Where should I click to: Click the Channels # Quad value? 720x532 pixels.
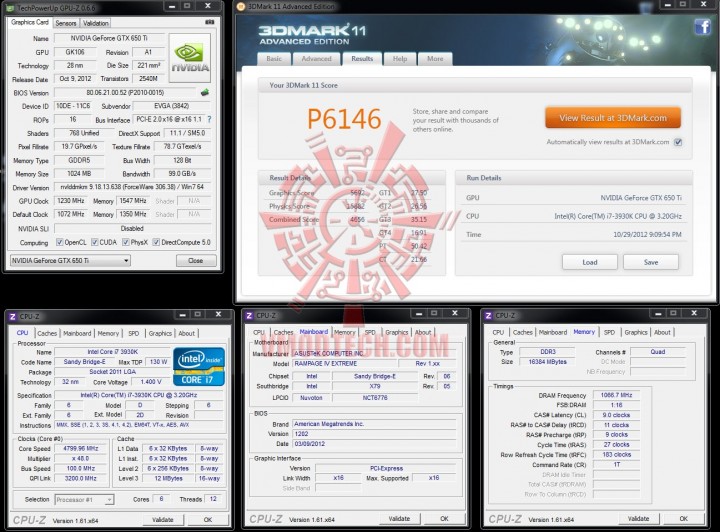click(x=658, y=352)
